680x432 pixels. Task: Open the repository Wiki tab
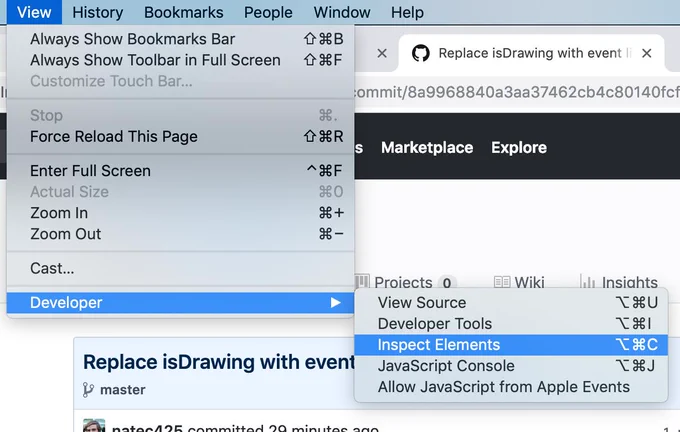[x=519, y=282]
